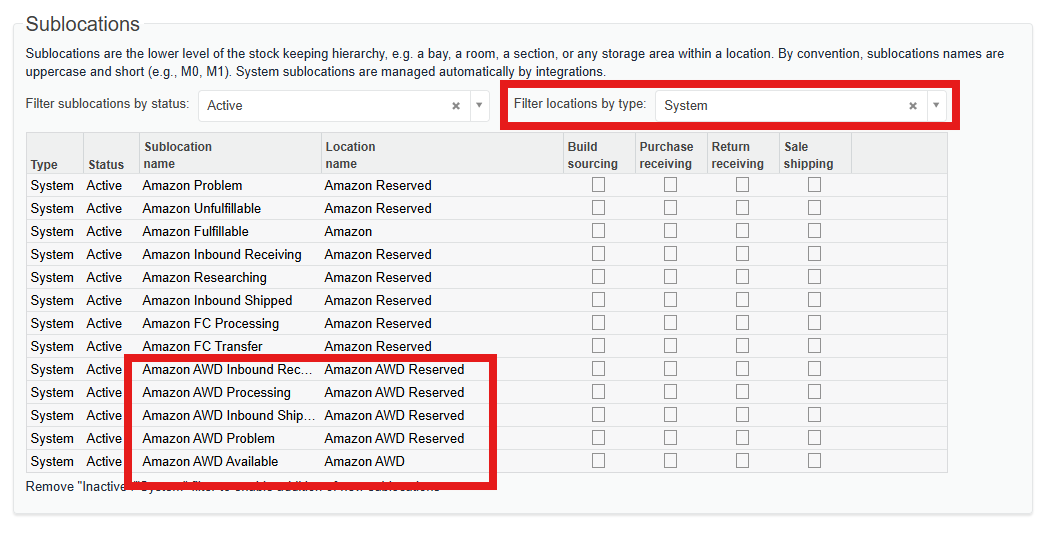Select the Amazon Inbound Shipped sublocation name
This screenshot has width=1050, height=536.
(217, 300)
